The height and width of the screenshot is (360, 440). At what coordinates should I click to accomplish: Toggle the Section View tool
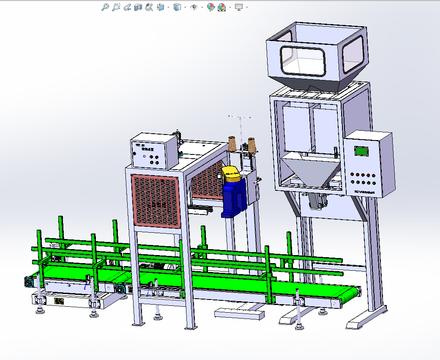coord(138,7)
